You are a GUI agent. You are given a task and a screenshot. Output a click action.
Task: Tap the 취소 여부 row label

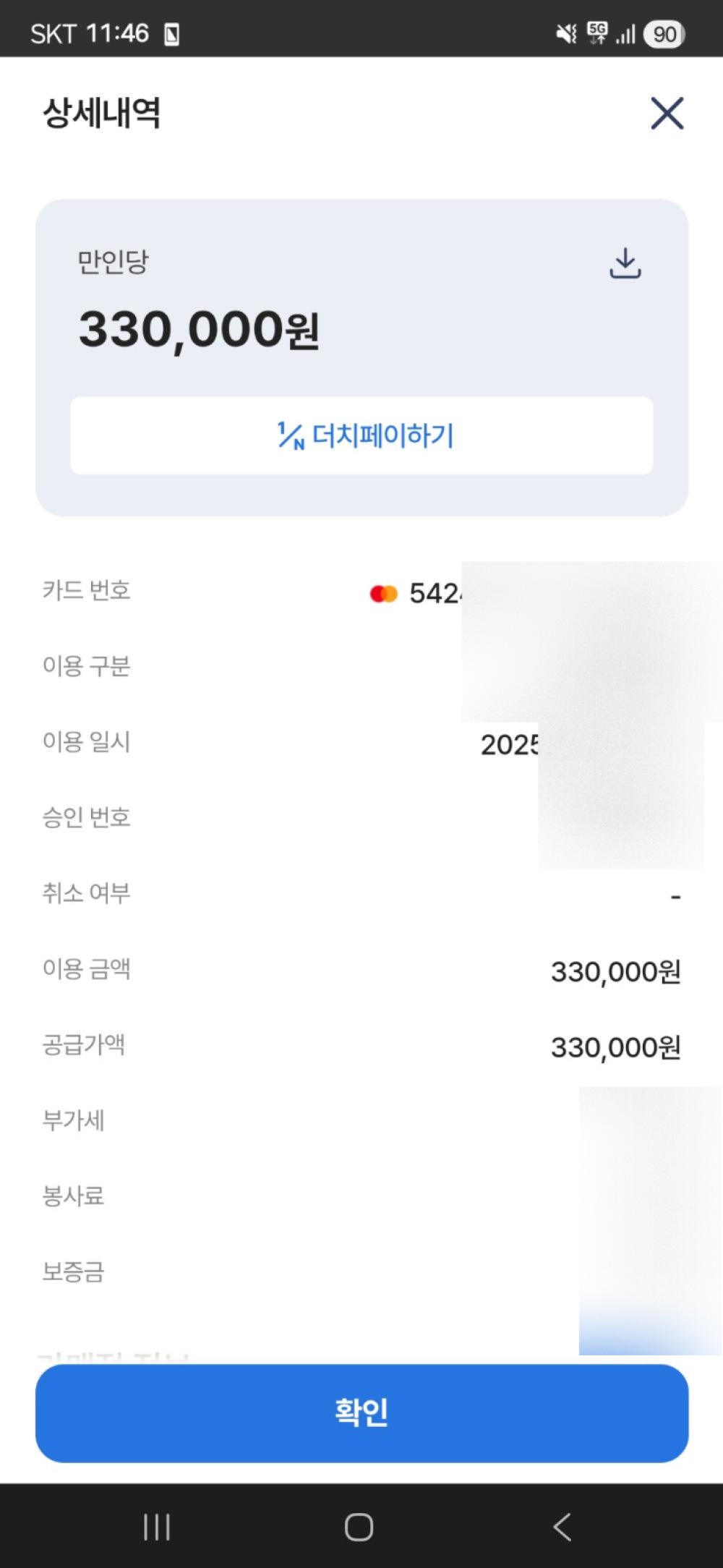tap(86, 893)
